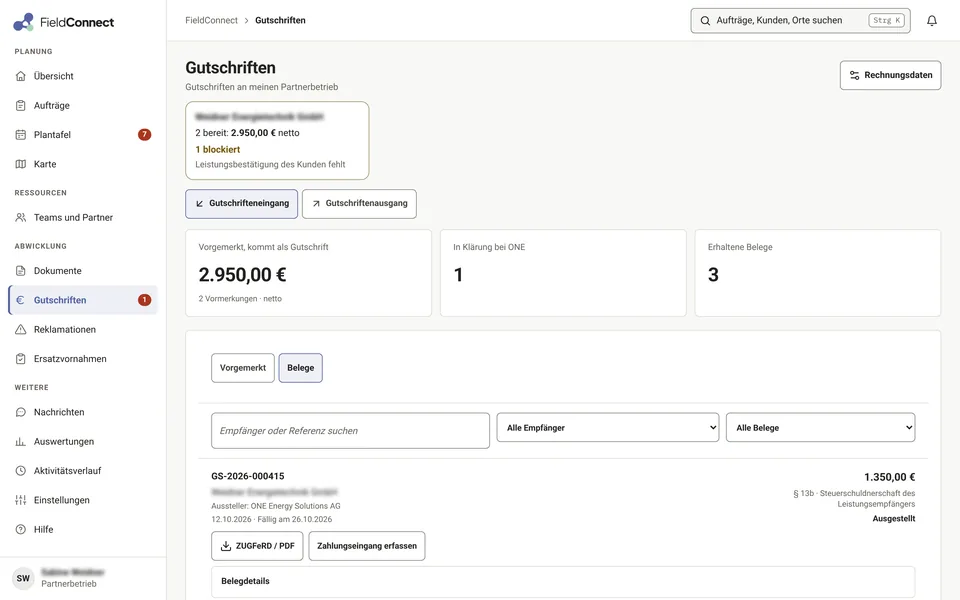Select the Belege tab

click(301, 368)
